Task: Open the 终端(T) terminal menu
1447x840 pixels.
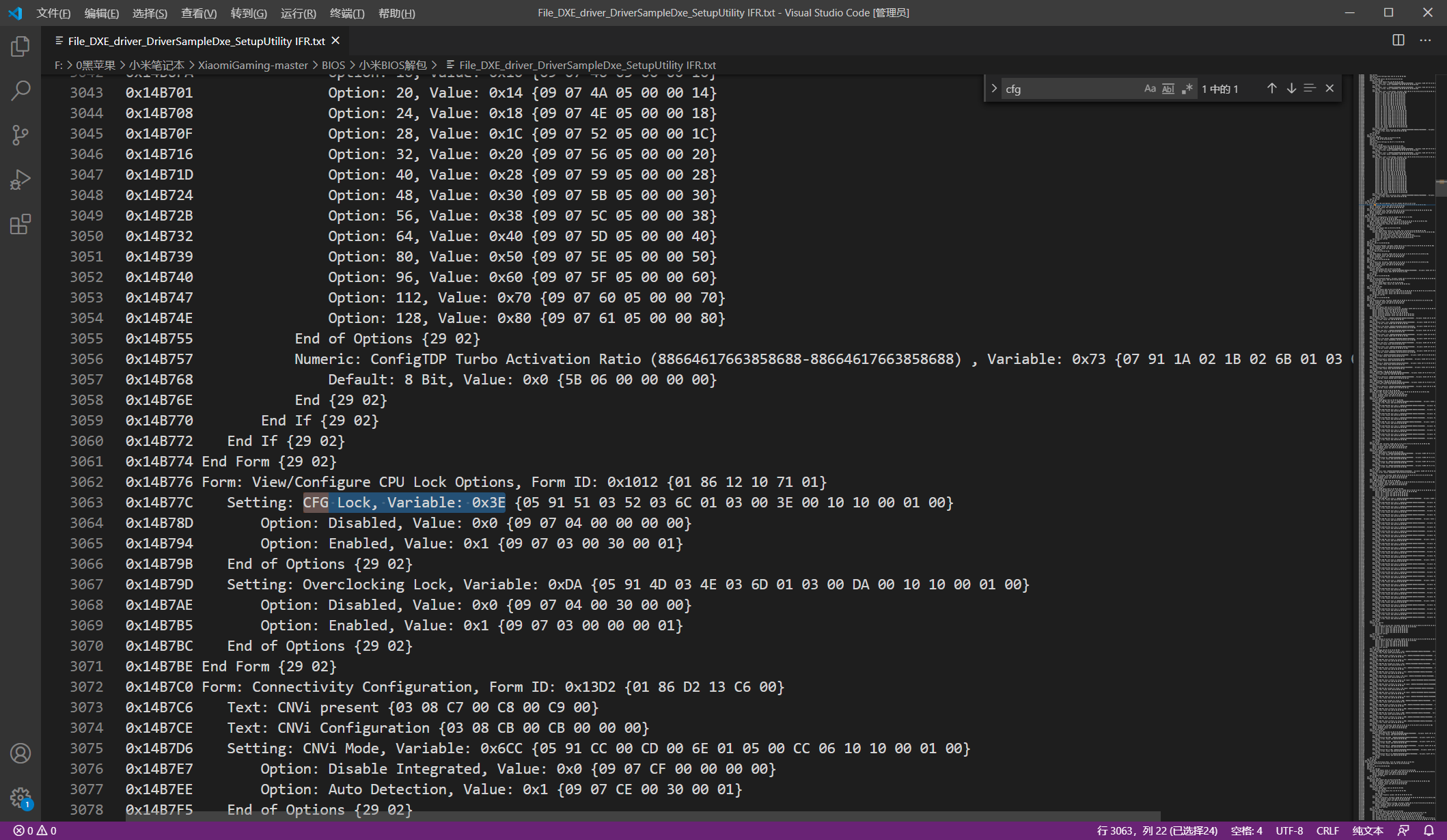Action: pos(347,13)
